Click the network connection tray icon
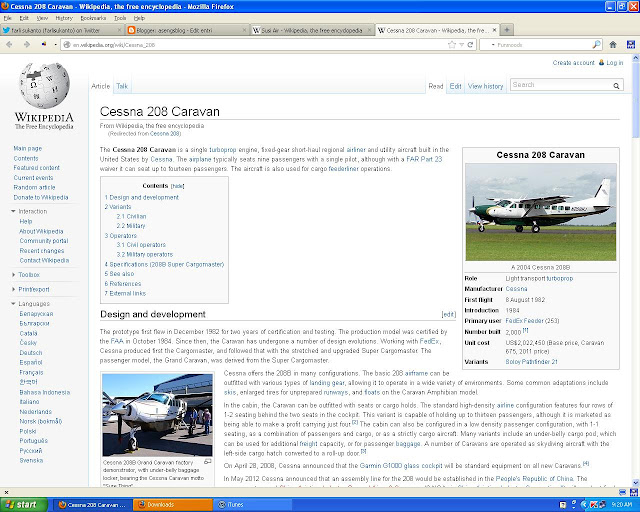The height and width of the screenshot is (512, 640). coord(602,505)
